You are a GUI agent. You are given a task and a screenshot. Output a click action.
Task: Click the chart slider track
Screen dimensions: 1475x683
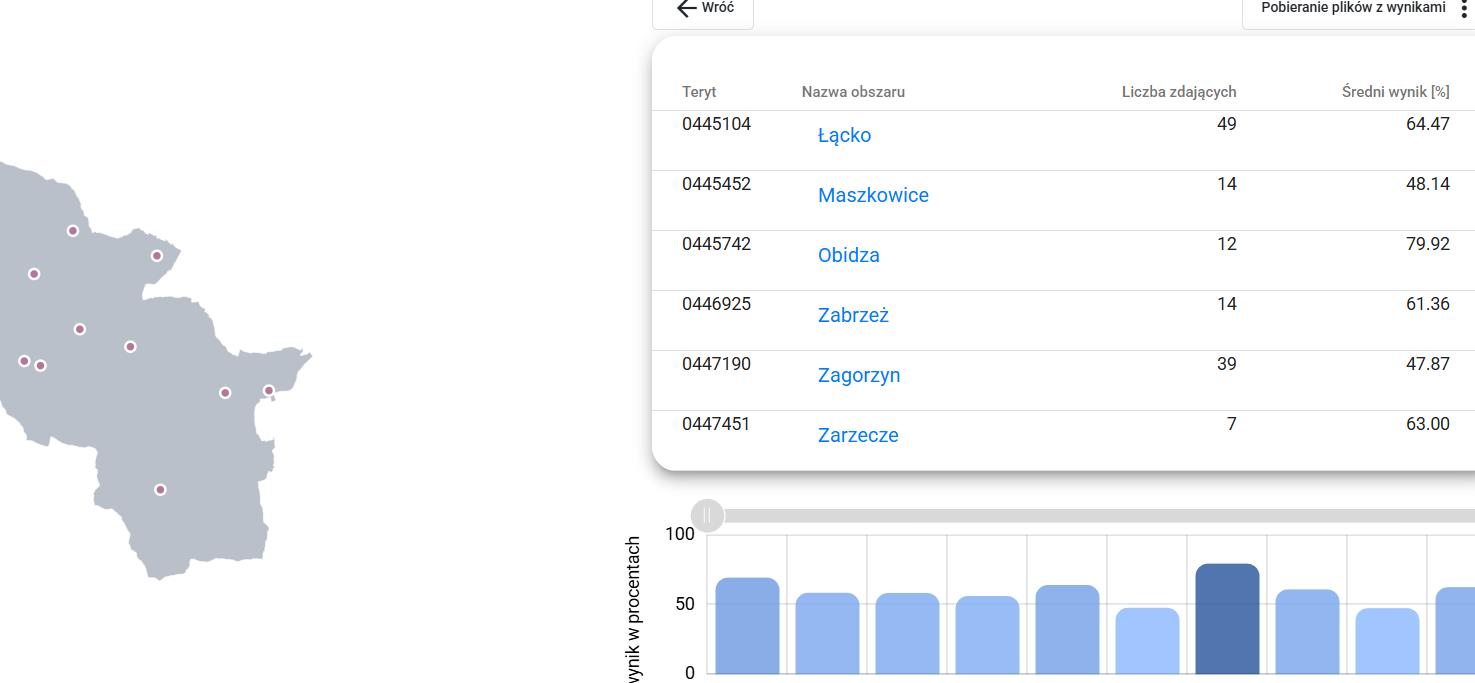1100,516
